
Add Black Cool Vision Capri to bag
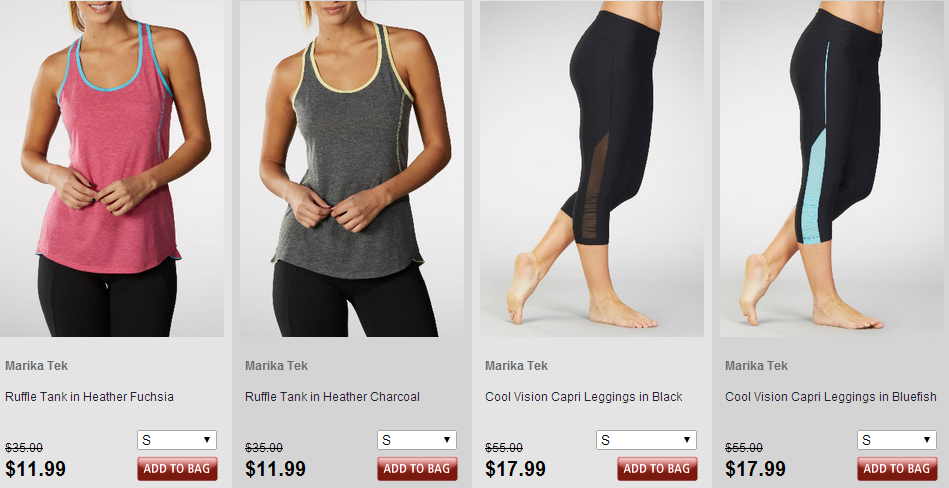click(x=657, y=469)
